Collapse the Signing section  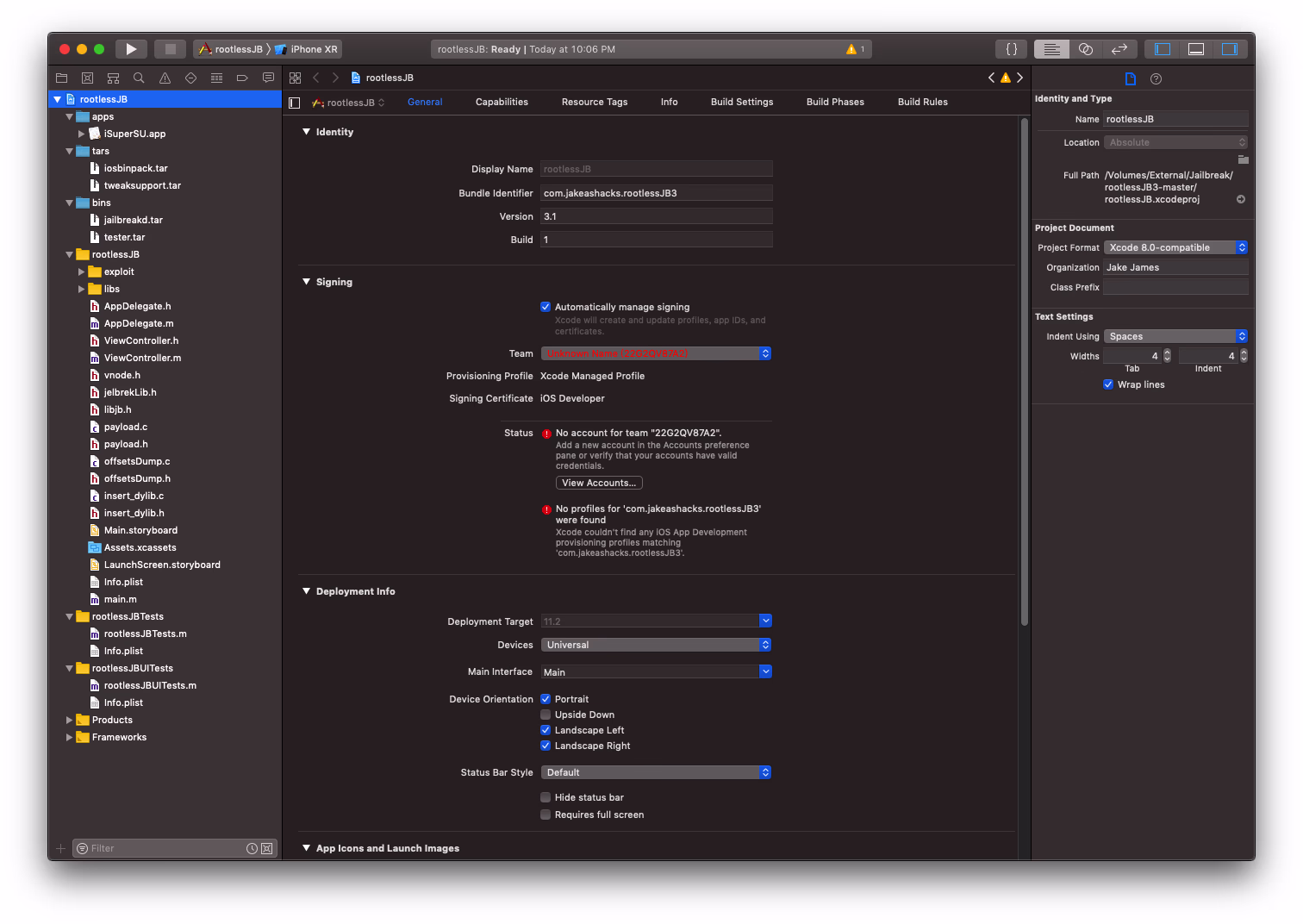click(306, 282)
